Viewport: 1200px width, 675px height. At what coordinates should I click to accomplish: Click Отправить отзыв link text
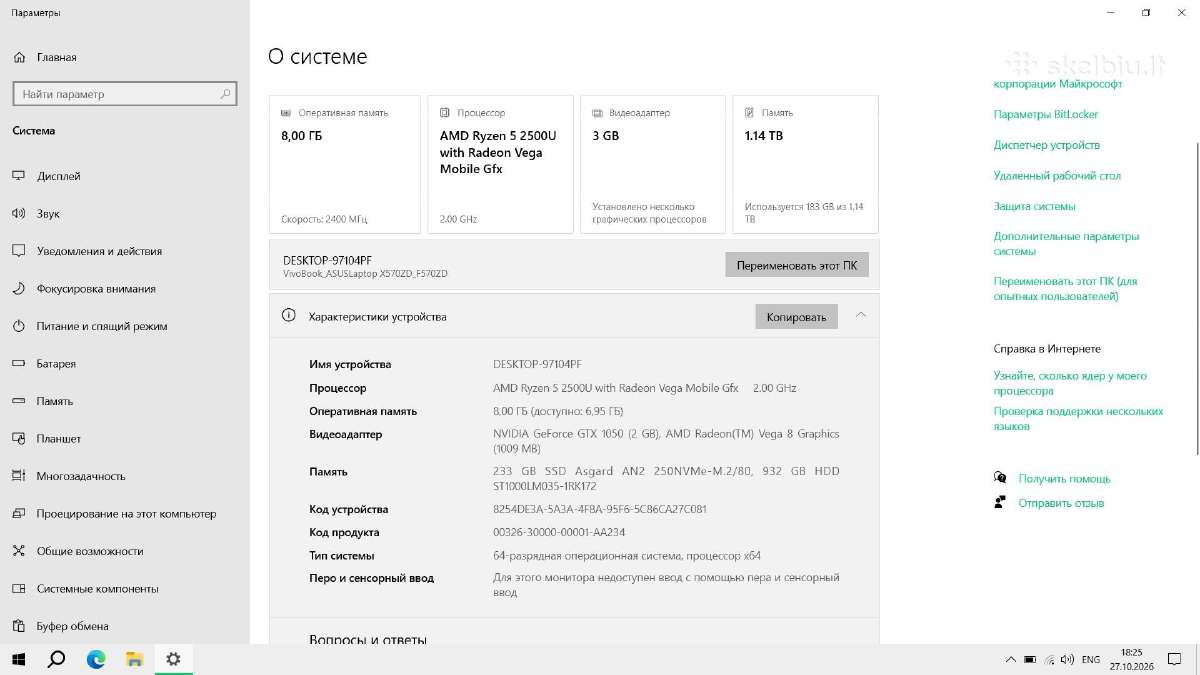pyautogui.click(x=1061, y=503)
